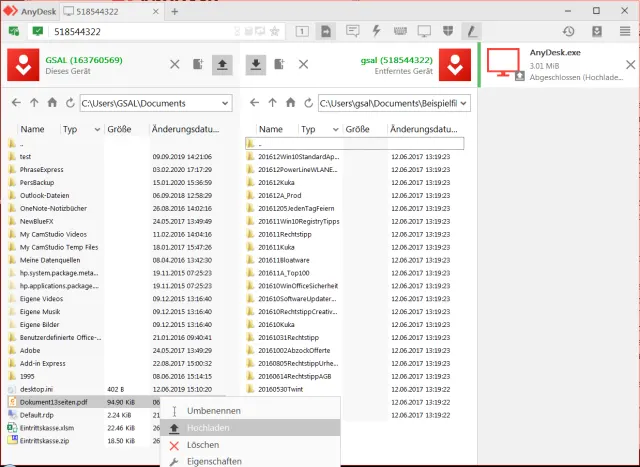Click the upload button for local device

[222, 64]
